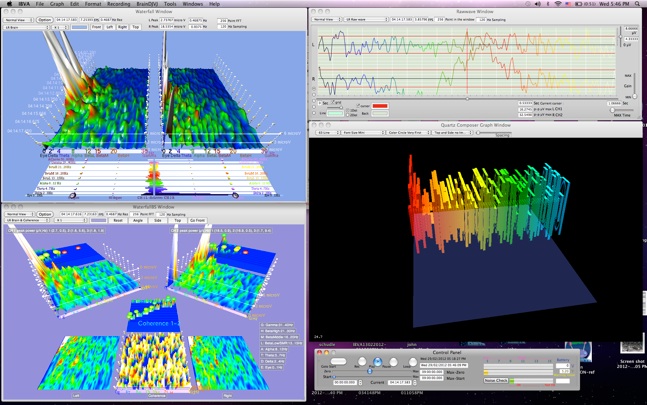Image resolution: width=647 pixels, height=405 pixels.
Task: Click the volume icon in menu bar
Action: tap(538, 4)
